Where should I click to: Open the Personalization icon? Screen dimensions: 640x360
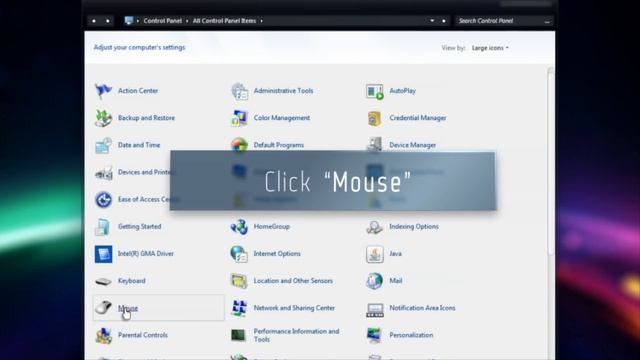[375, 336]
